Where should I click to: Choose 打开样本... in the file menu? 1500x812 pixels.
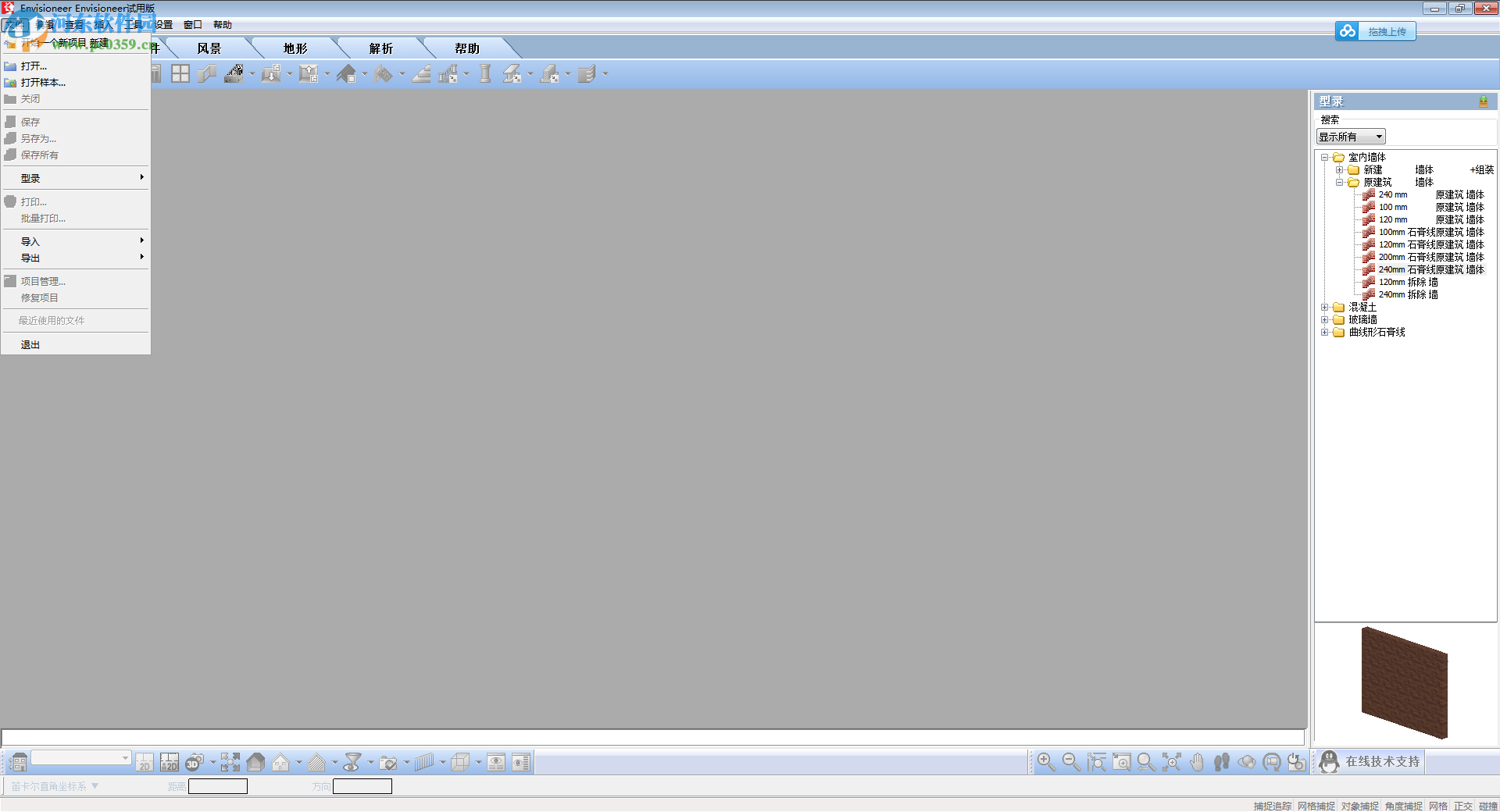(76, 83)
